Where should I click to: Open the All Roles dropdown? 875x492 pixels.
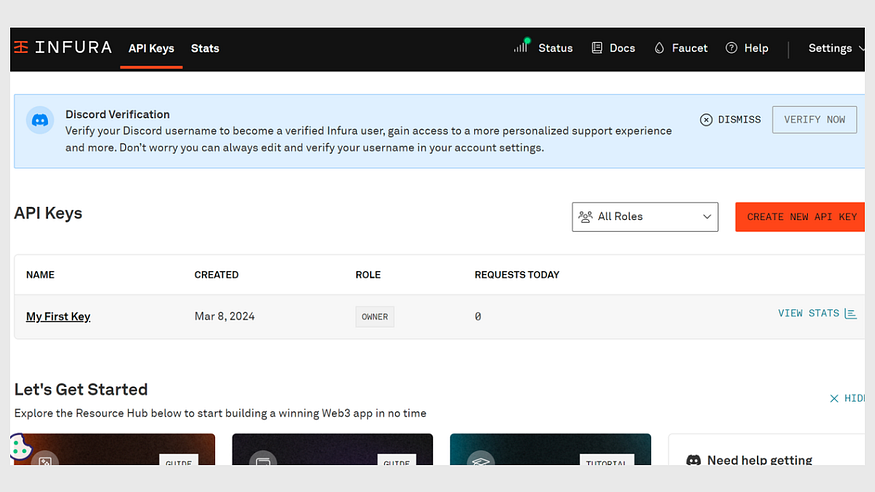[x=645, y=217]
